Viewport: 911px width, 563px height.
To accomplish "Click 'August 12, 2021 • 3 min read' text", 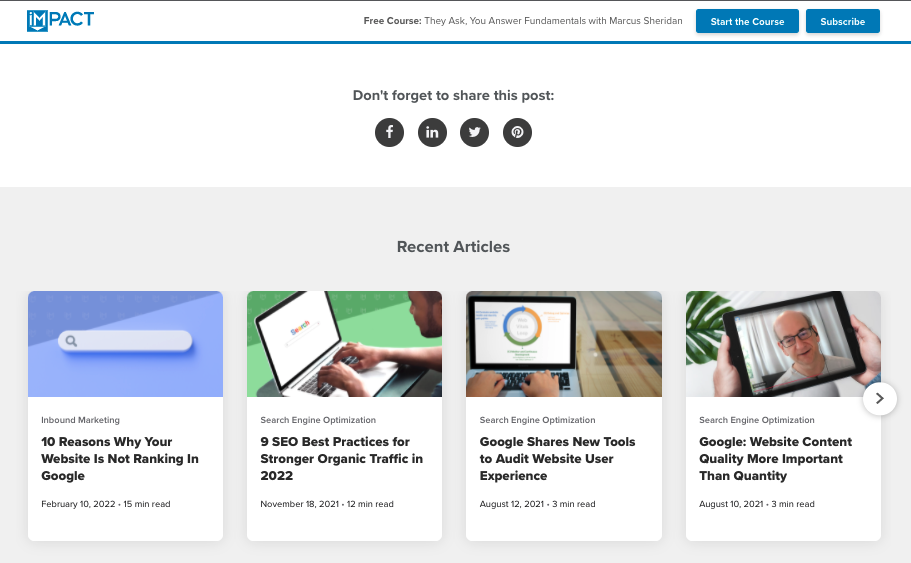I will [x=537, y=504].
